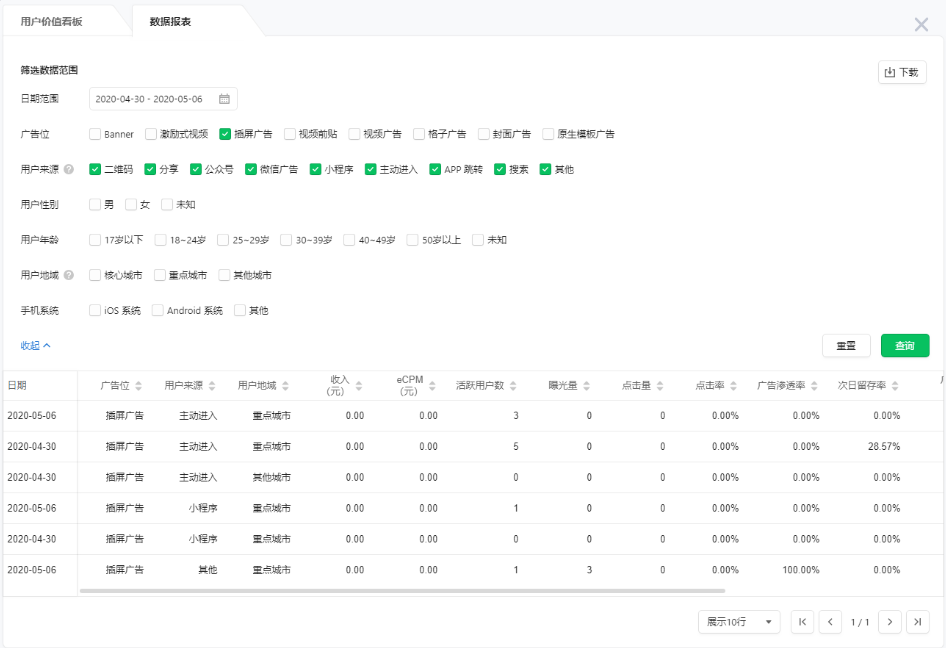Click the next page arrow icon
The width and height of the screenshot is (946, 648).
coord(889,621)
